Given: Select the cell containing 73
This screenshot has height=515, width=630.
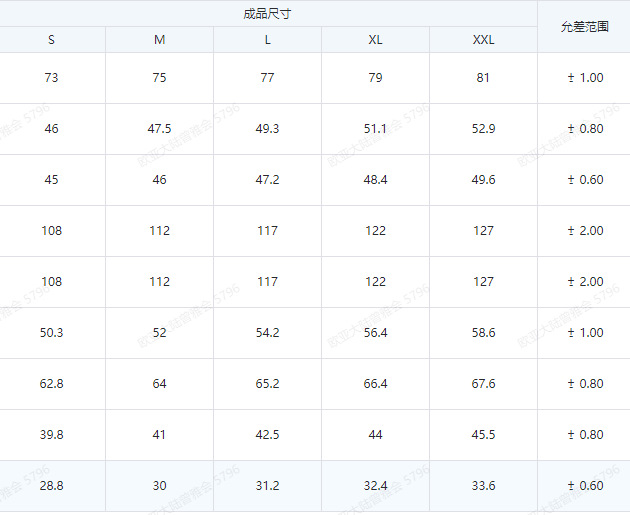Looking at the screenshot, I should point(52,78).
